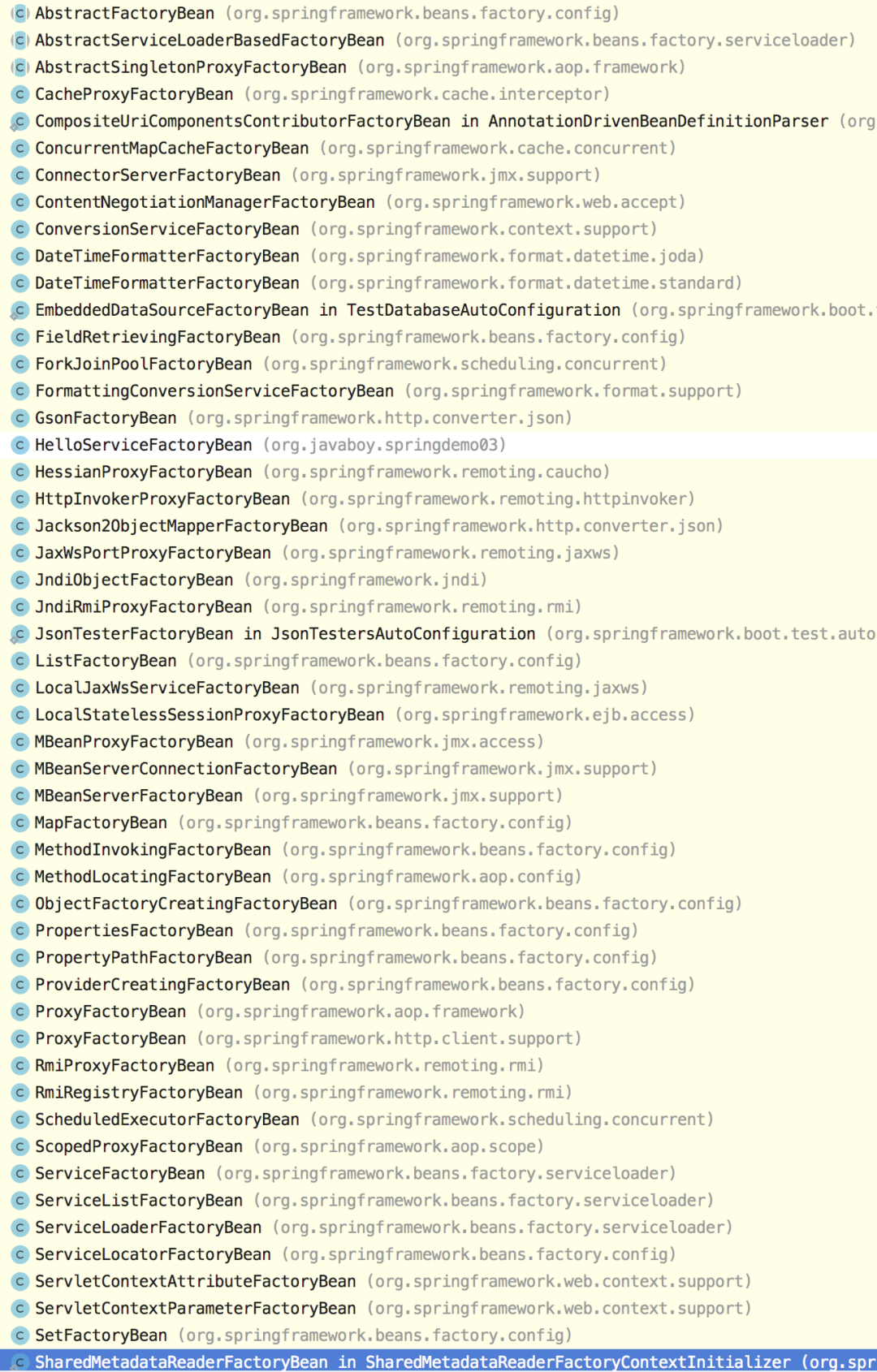This screenshot has height=1372, width=877.
Task: Click icon beside CompositeUriComponentsContributorFactoryBean
Action: (19, 122)
